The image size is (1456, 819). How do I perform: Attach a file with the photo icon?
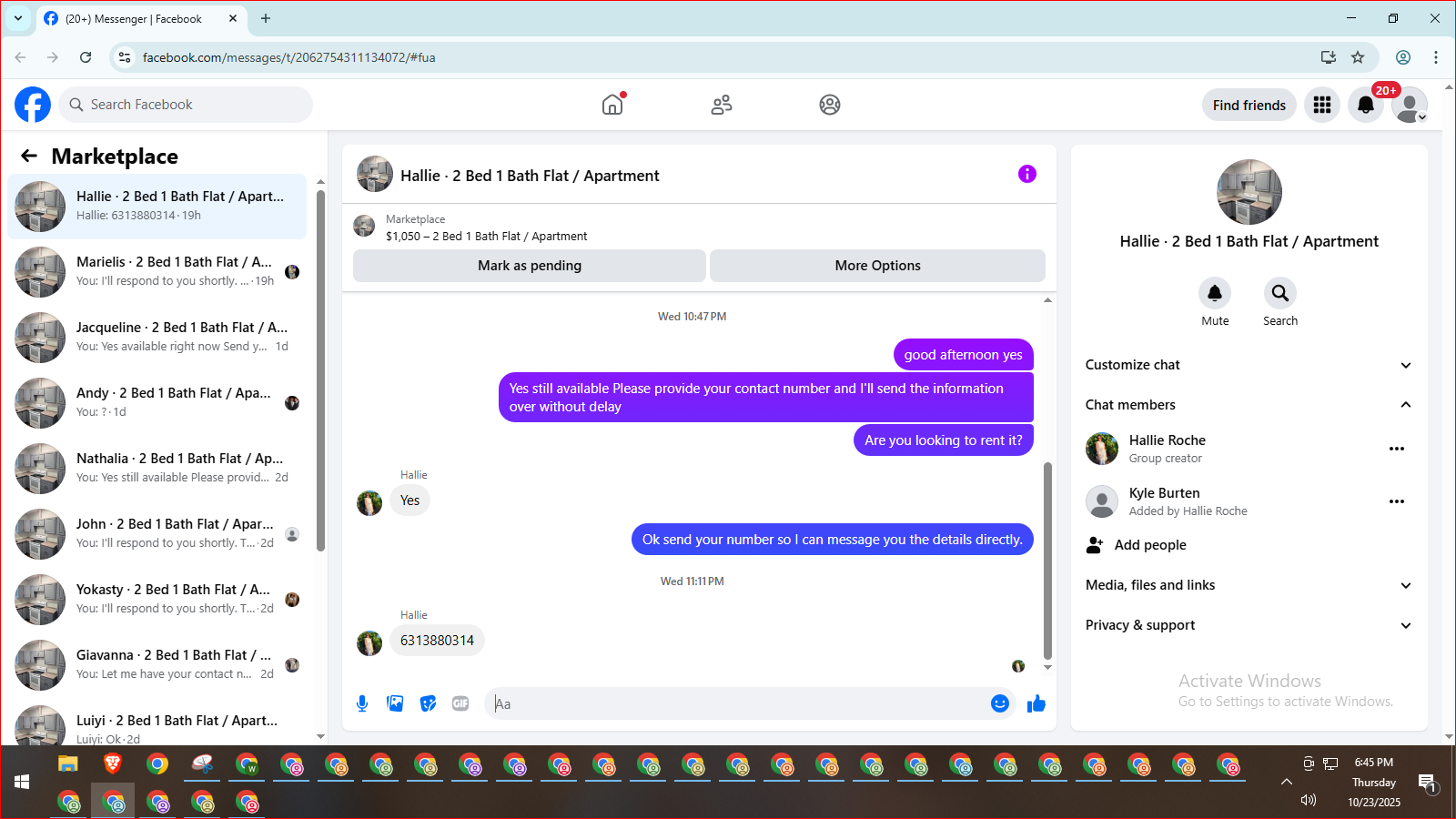[395, 703]
